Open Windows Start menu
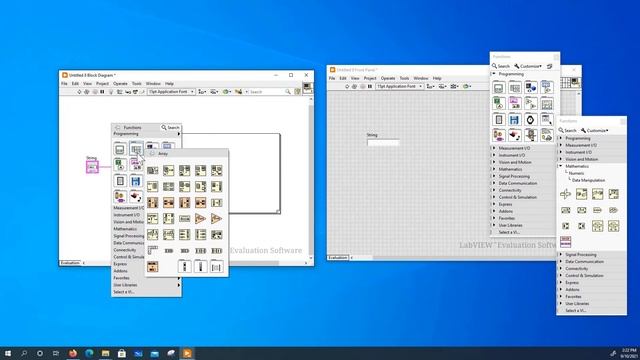This screenshot has width=640, height=360. pos(8,353)
